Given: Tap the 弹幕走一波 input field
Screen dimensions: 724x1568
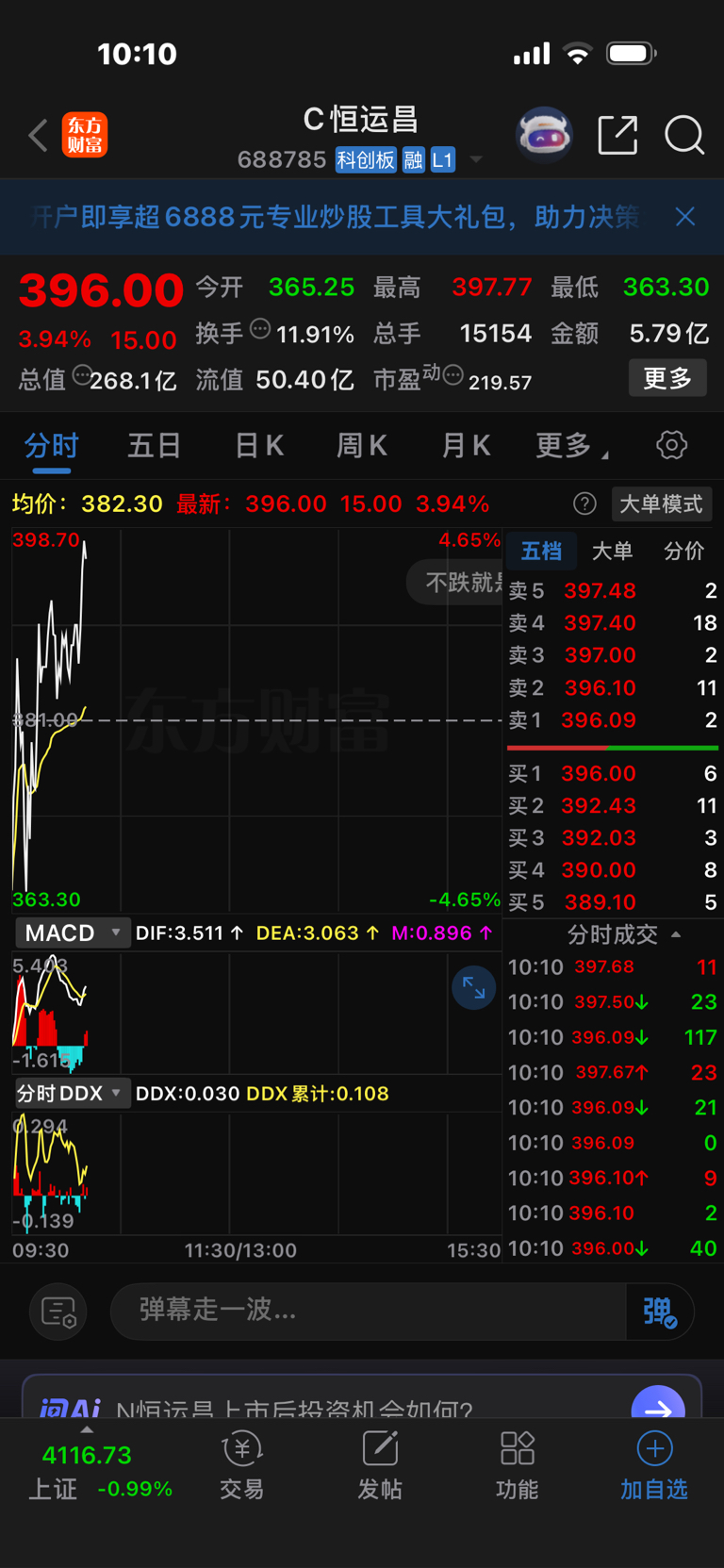Looking at the screenshot, I should [x=368, y=1311].
